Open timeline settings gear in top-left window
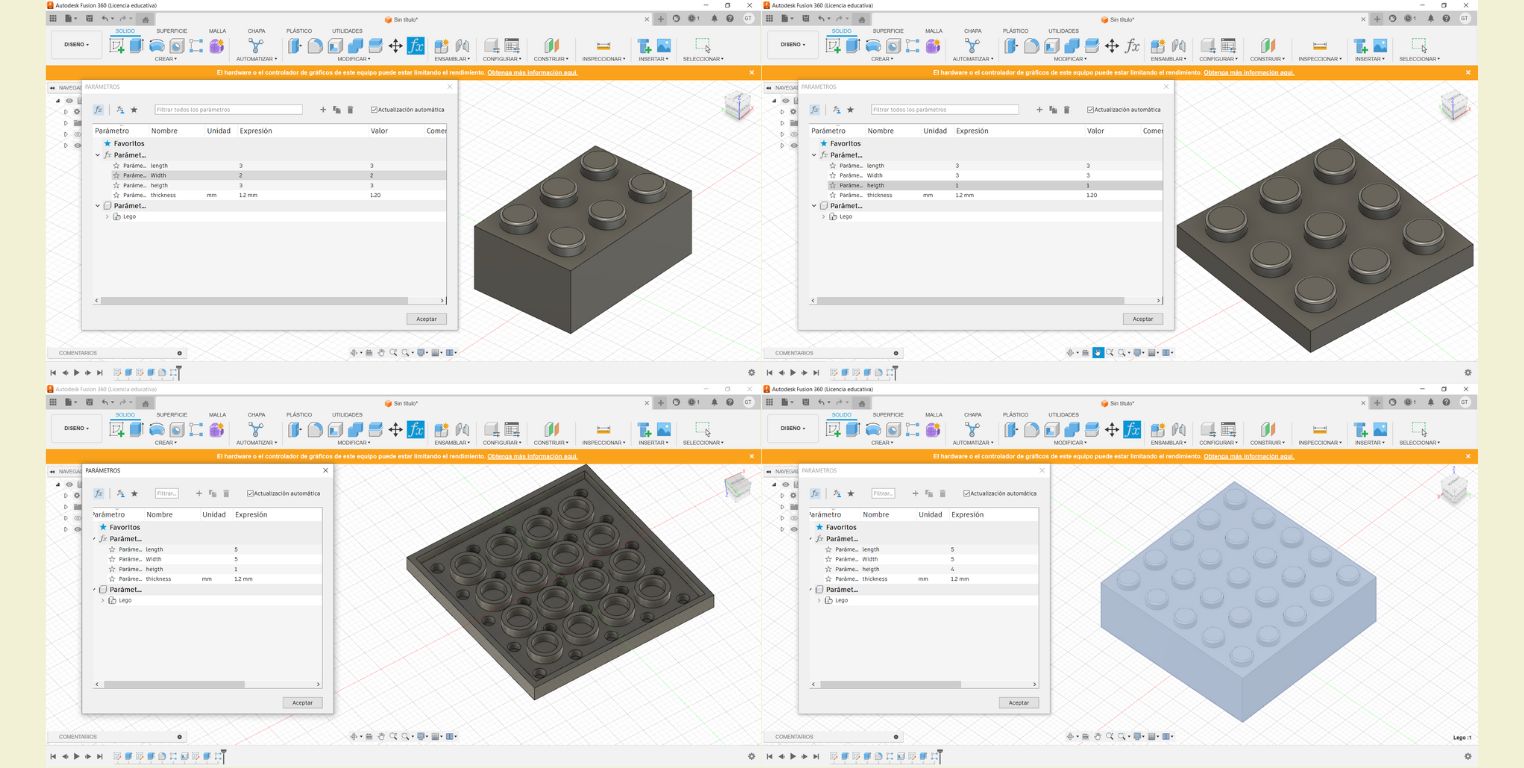The image size is (1524, 768). [x=752, y=372]
